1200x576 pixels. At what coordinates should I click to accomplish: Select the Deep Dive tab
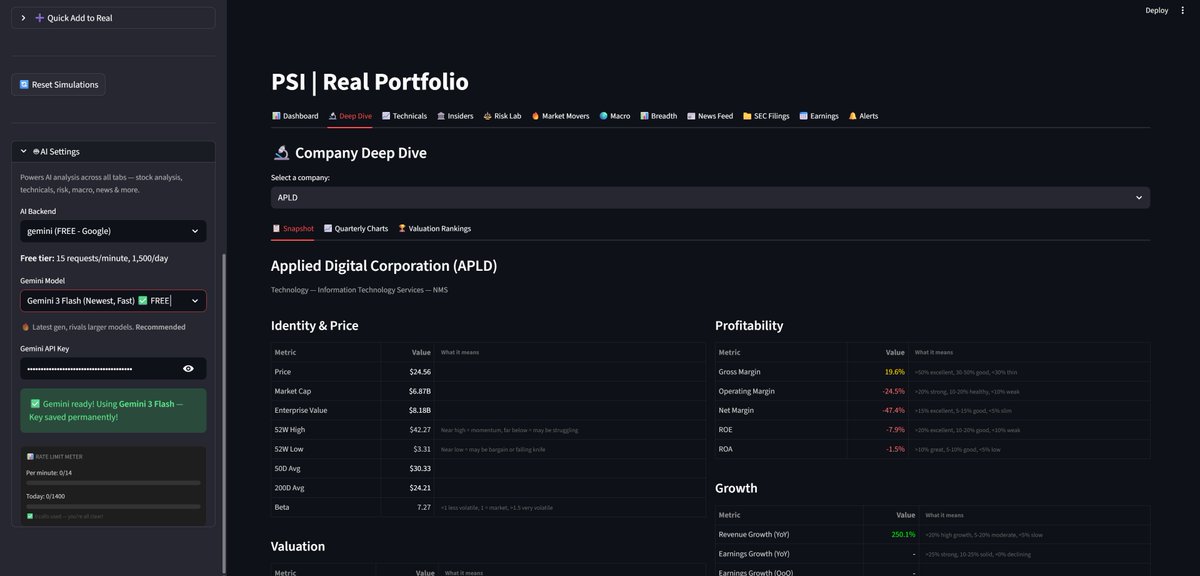coord(351,116)
